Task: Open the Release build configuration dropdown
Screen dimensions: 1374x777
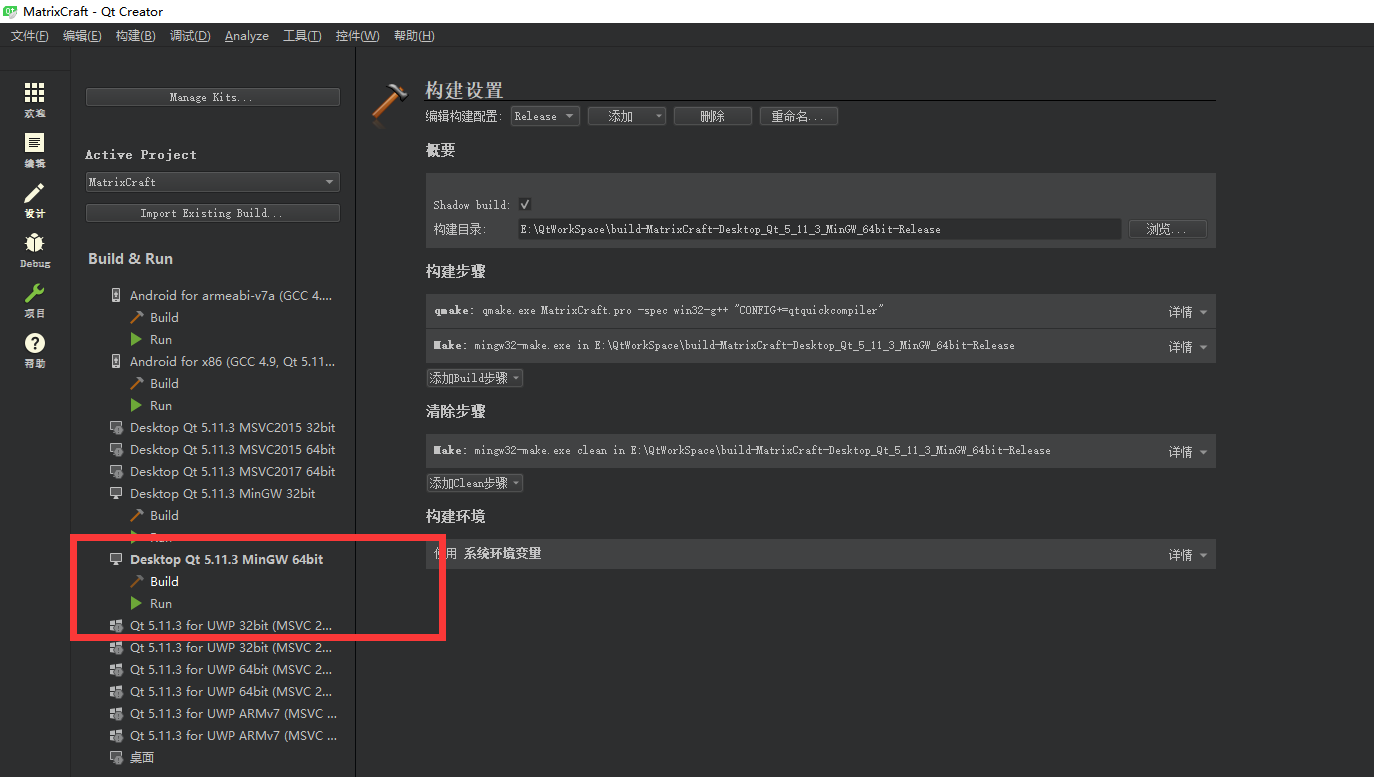Action: [544, 115]
